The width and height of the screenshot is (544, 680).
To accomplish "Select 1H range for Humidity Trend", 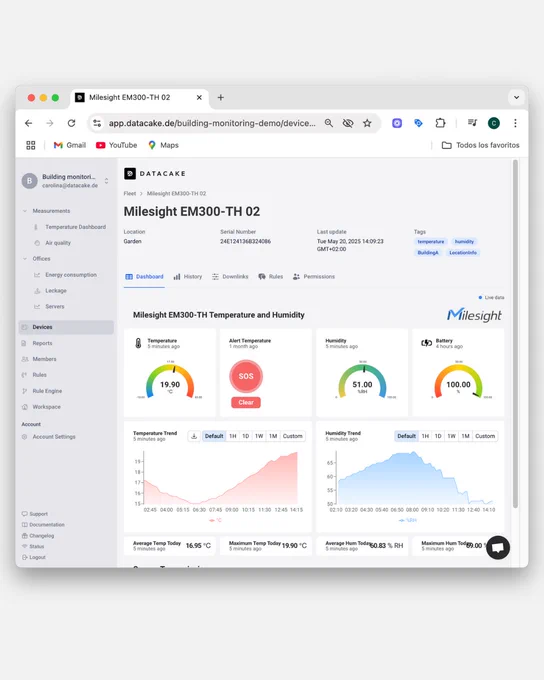I will point(425,436).
